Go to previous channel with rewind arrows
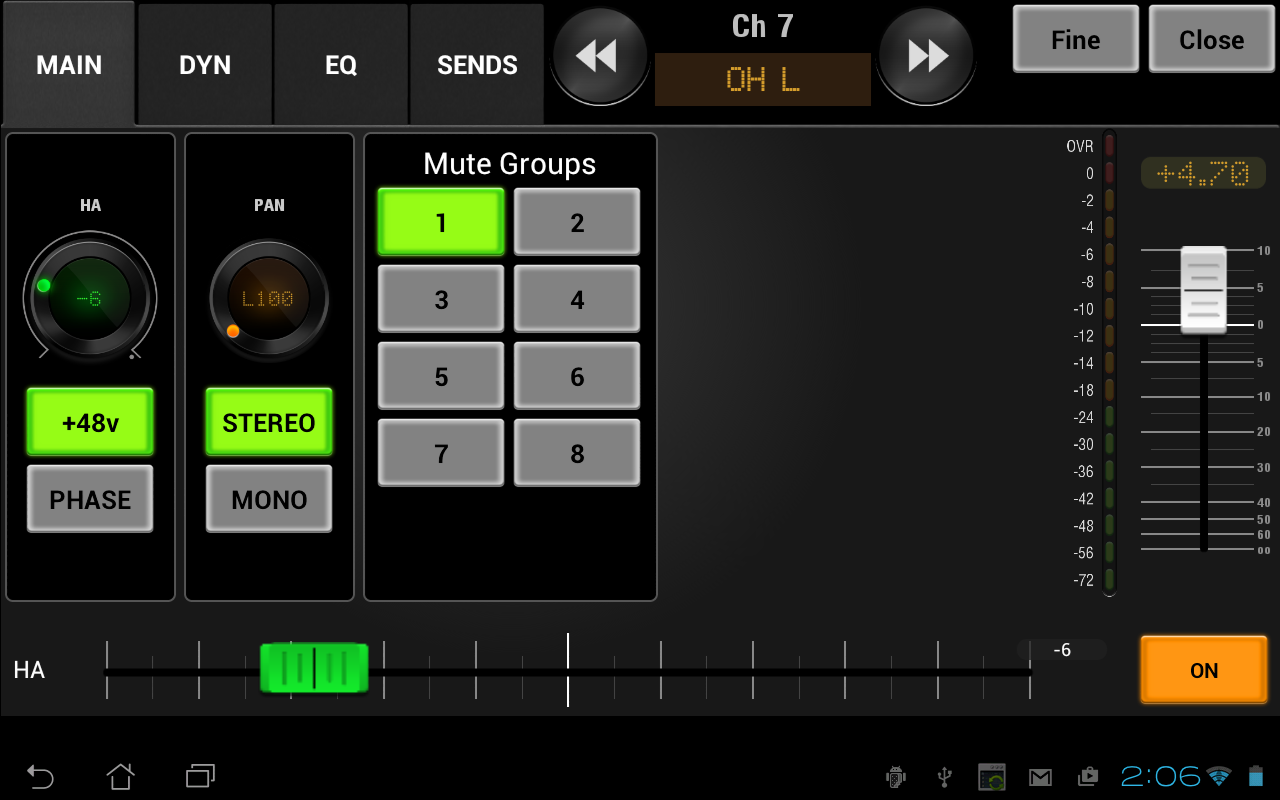1280x800 pixels. pos(599,56)
